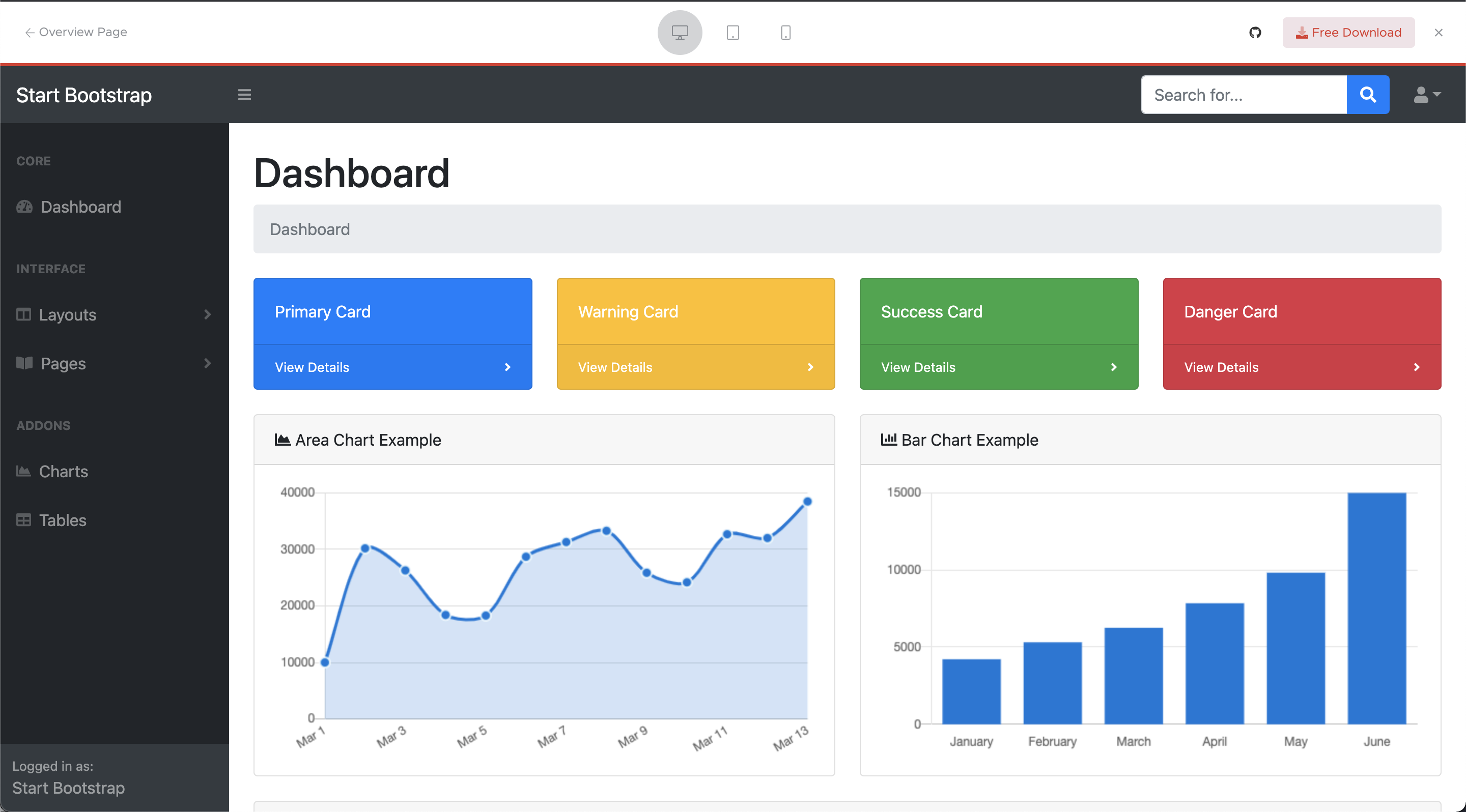
Task: Switch to tablet preview icon
Action: click(x=733, y=33)
